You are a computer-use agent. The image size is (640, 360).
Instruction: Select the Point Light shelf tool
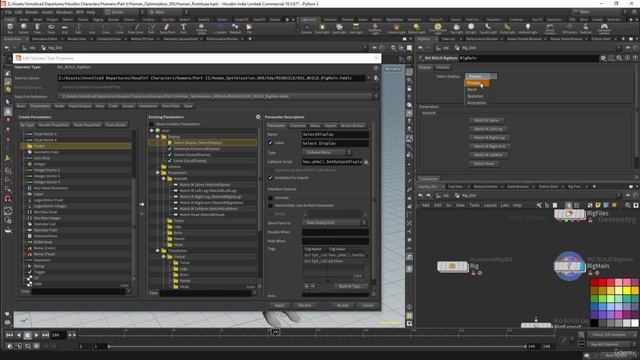(x=322, y=28)
